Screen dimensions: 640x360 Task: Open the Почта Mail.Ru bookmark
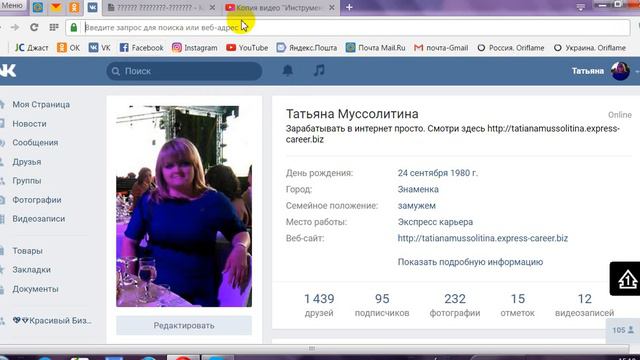point(376,48)
